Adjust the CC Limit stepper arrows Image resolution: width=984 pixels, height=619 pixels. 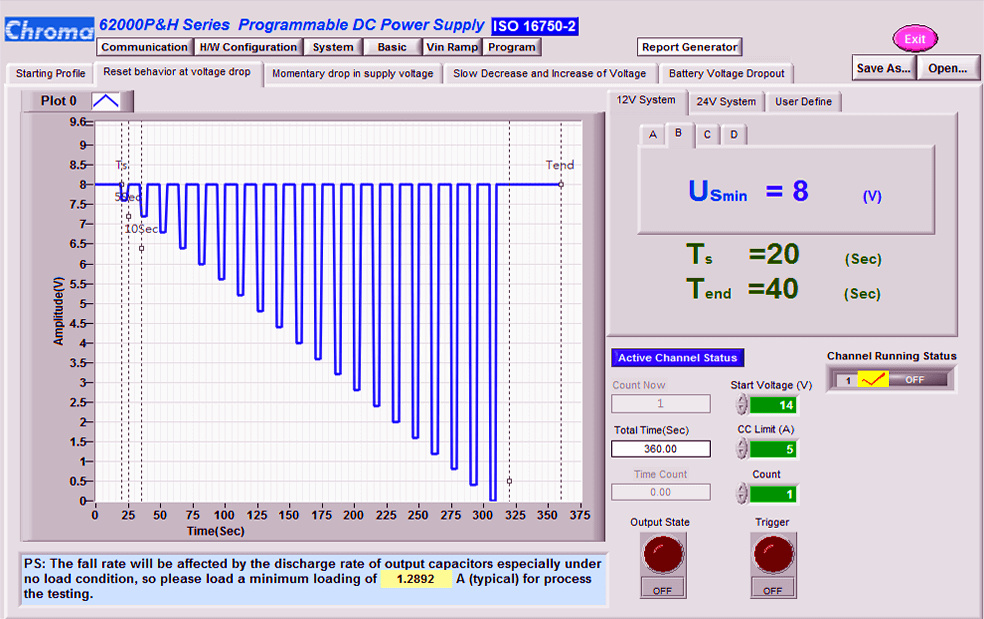(742, 449)
